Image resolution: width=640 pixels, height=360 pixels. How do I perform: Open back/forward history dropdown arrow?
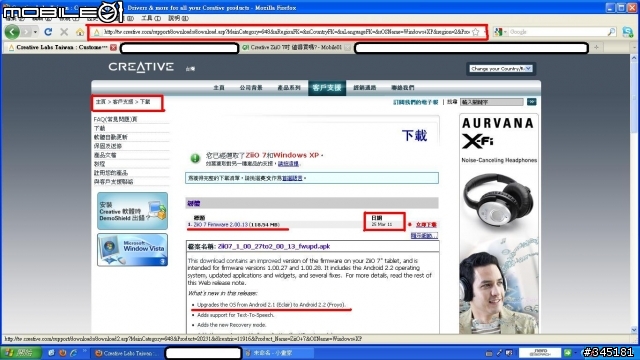pos(35,32)
